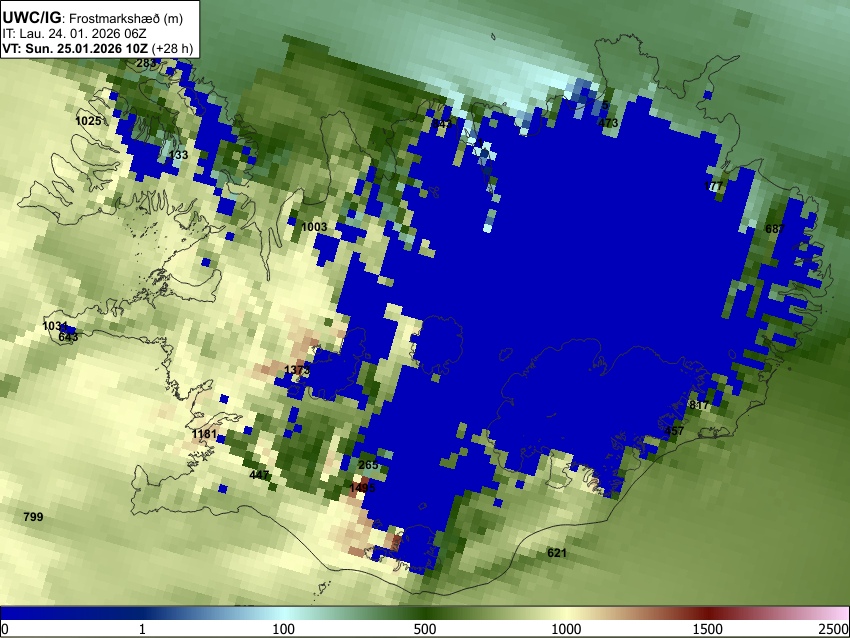The width and height of the screenshot is (850, 638).
Task: Click the map value 799
Action: tap(33, 517)
